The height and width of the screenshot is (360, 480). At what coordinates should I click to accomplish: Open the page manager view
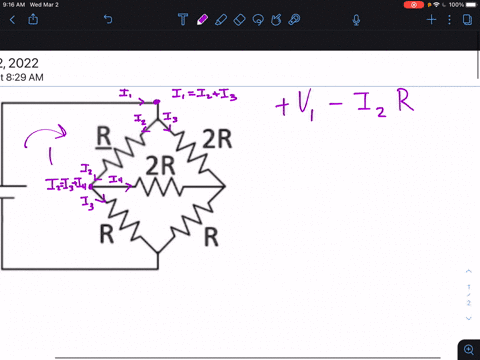(467, 20)
